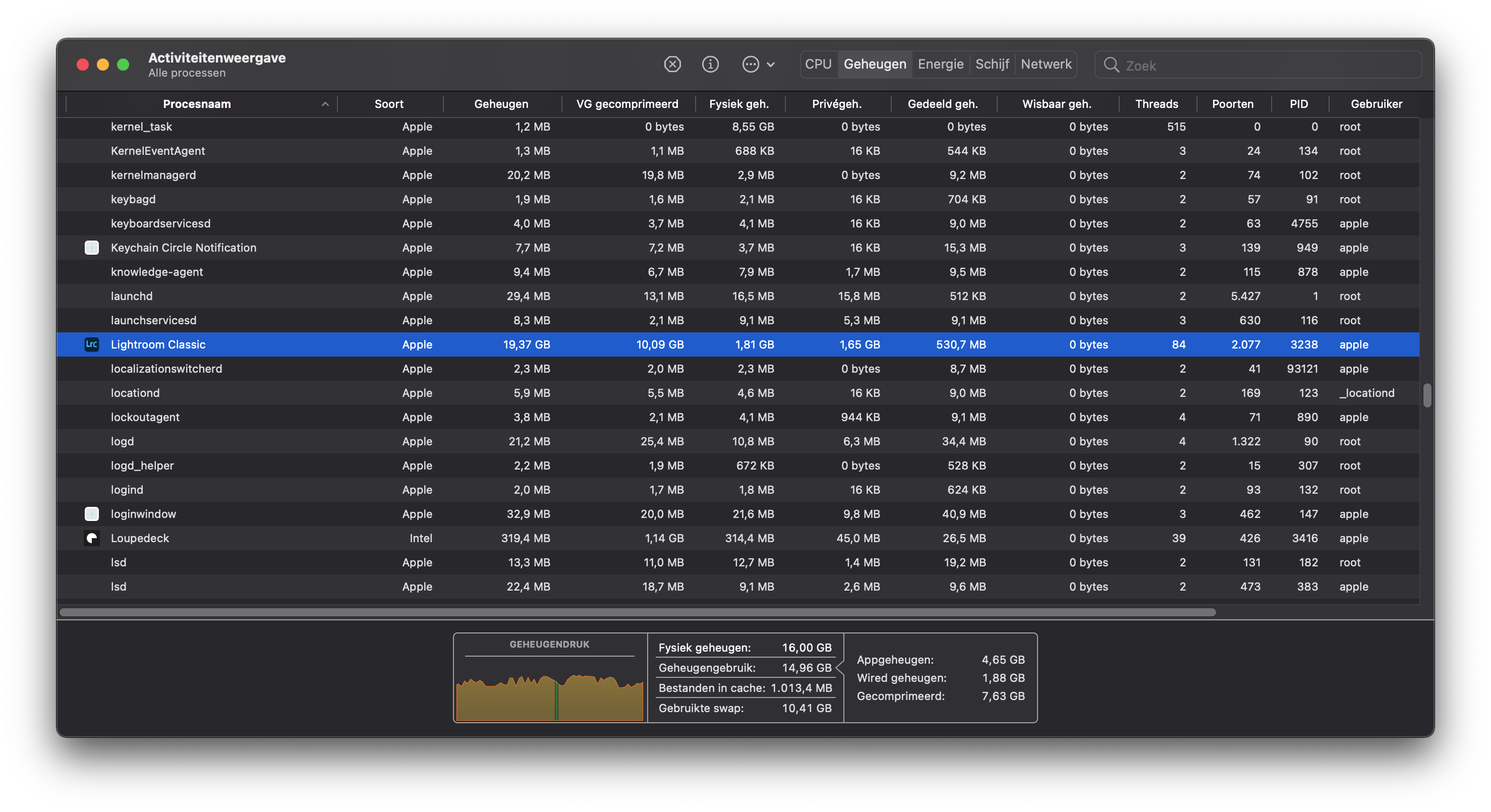Click the Keychain Circle Notification icon
The width and height of the screenshot is (1491, 812).
coord(91,248)
